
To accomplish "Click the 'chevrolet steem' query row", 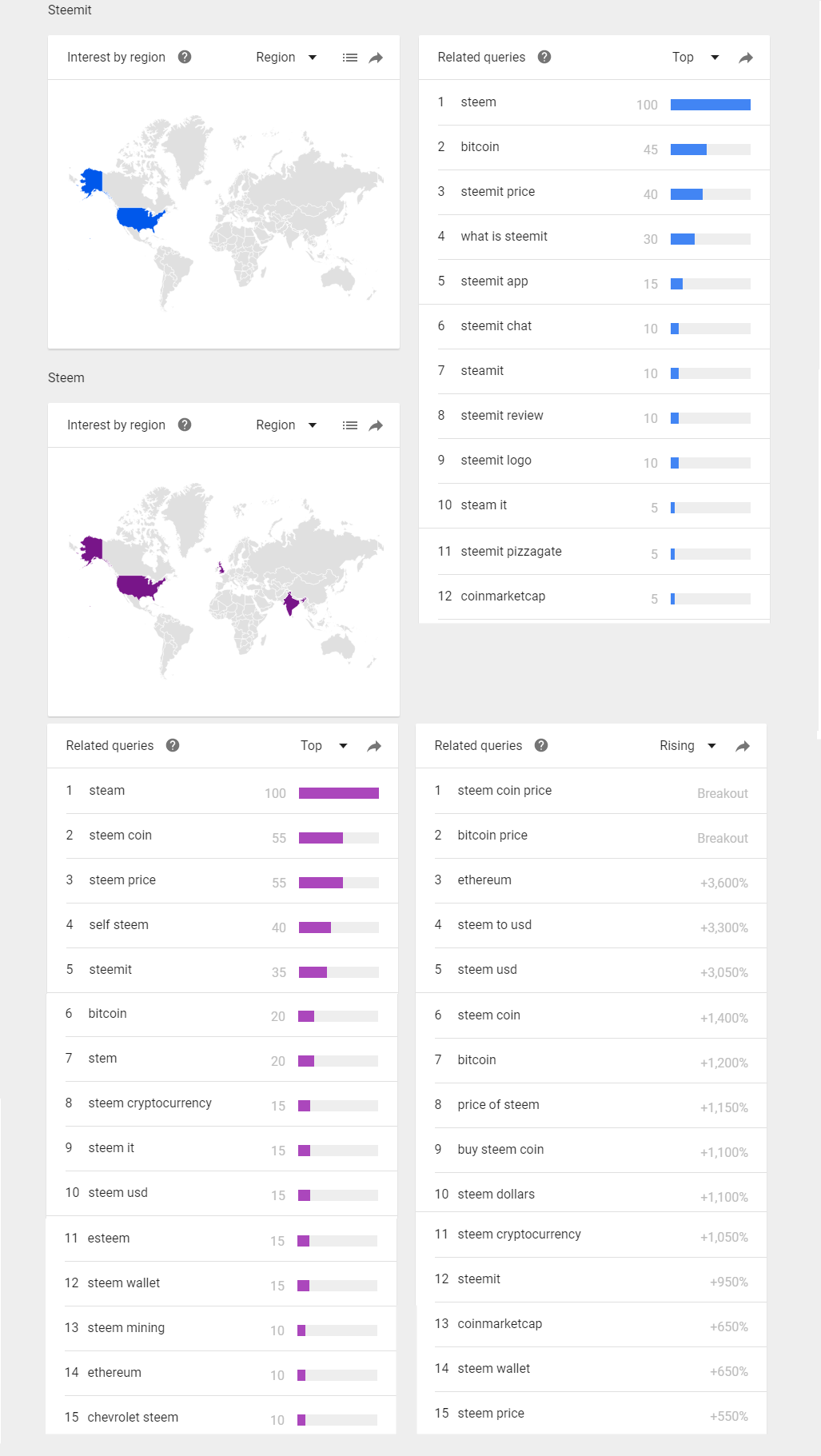I will click(221, 1417).
